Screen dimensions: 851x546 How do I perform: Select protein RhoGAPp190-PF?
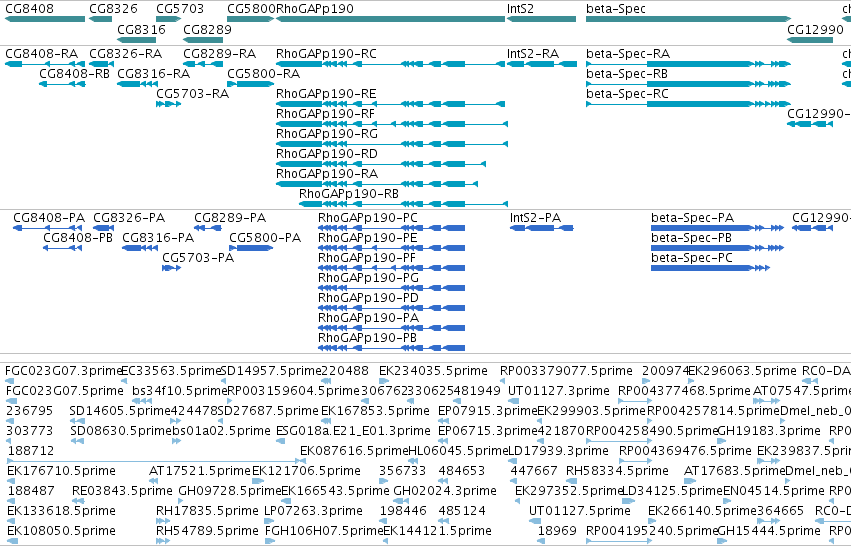[391, 268]
